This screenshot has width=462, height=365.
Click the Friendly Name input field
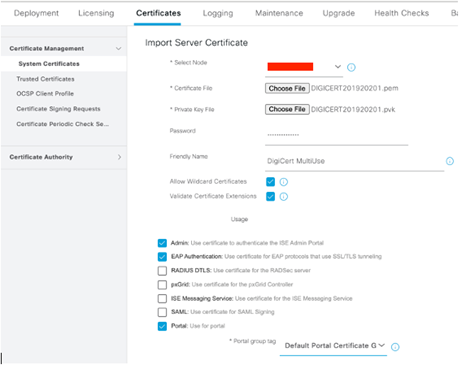(x=355, y=161)
